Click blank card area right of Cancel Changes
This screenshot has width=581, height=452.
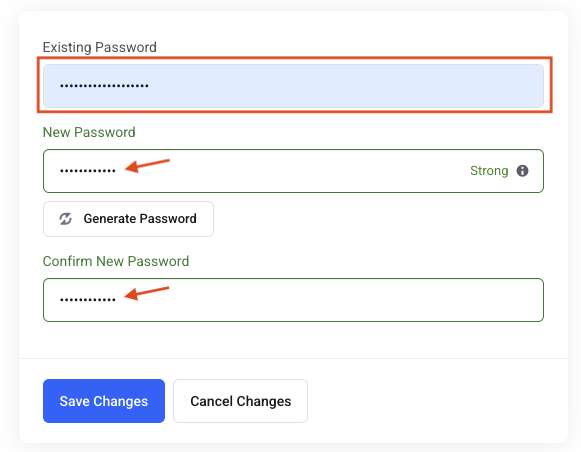coord(437,401)
